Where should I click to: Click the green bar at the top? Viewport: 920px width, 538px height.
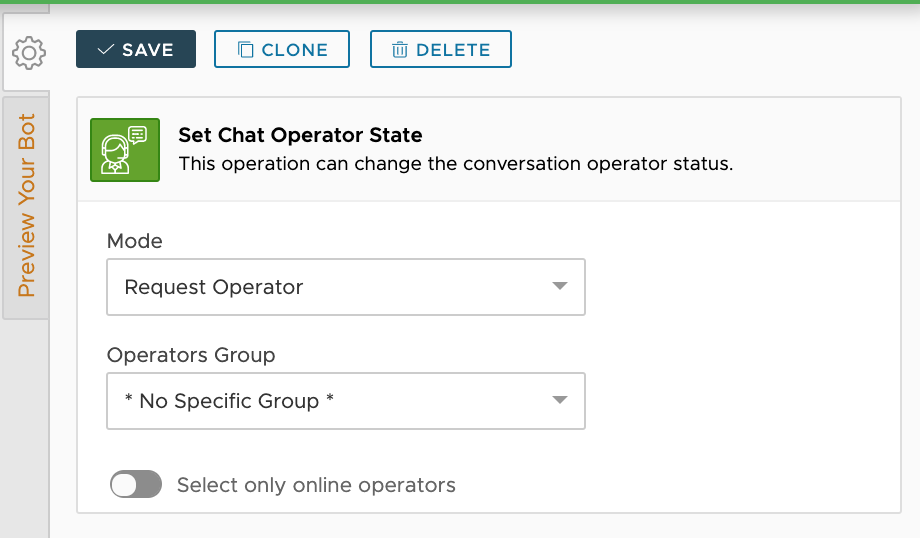click(460, 2)
